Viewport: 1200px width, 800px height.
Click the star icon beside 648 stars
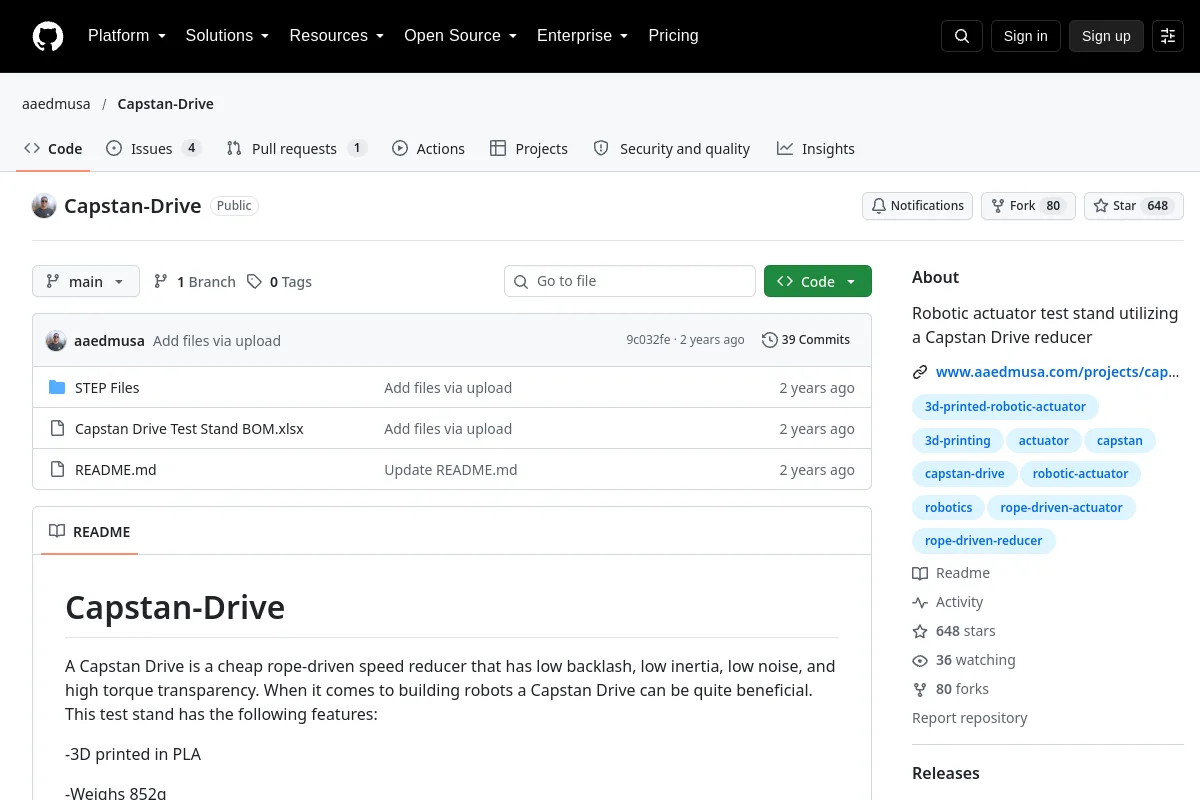(x=920, y=631)
